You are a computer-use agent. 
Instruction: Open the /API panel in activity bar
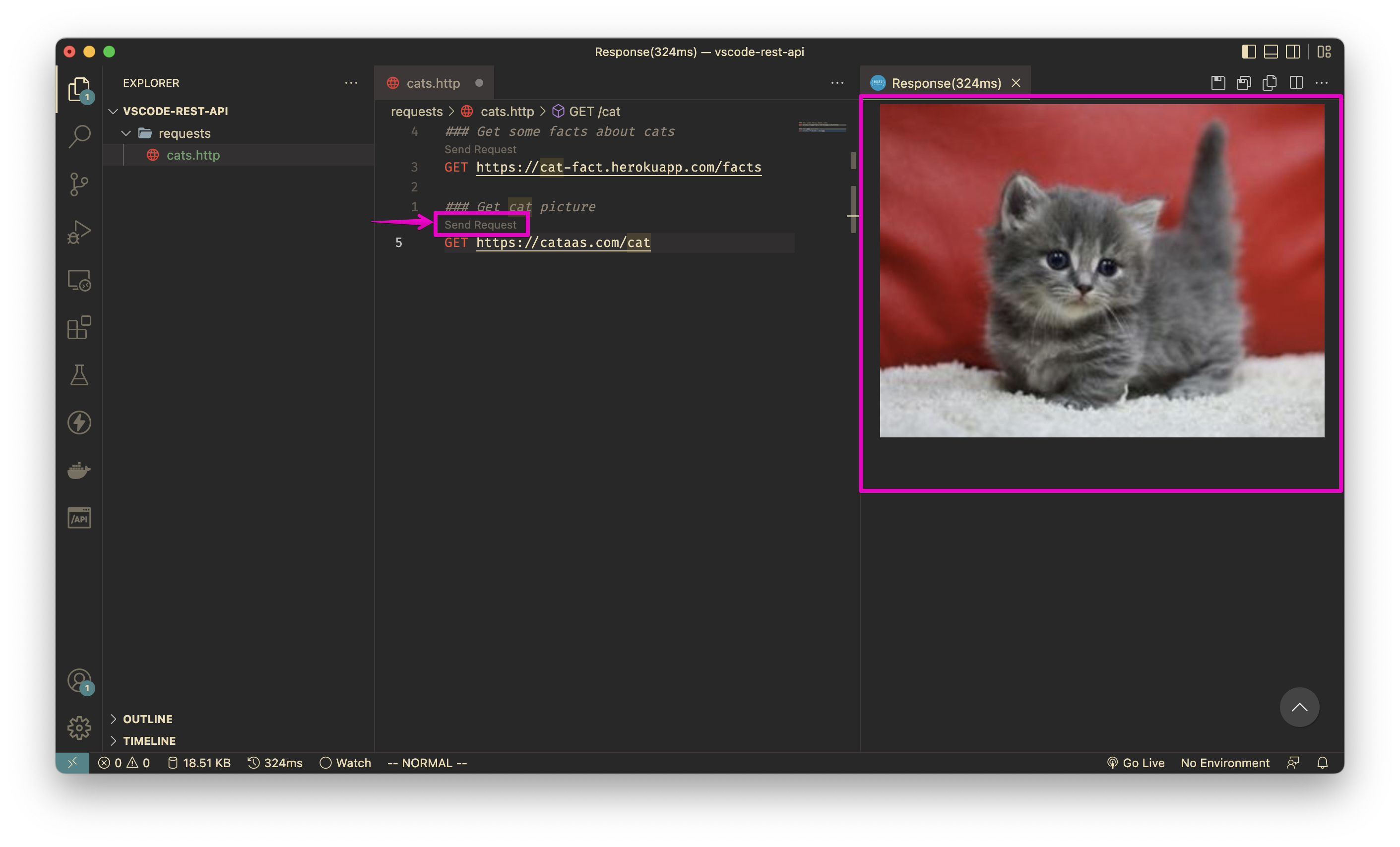pos(79,518)
